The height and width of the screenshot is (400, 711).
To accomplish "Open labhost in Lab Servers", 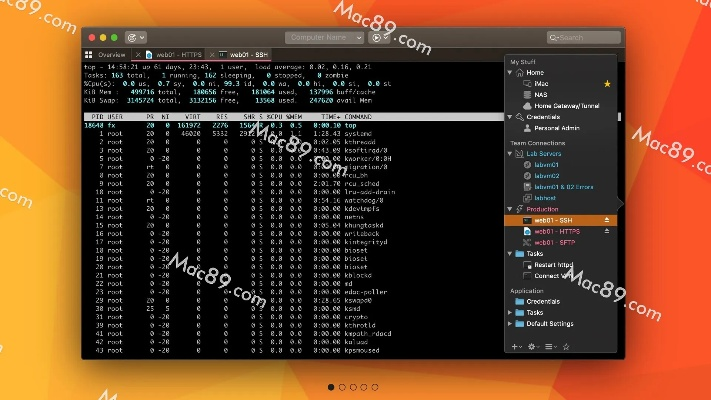I will 545,197.
